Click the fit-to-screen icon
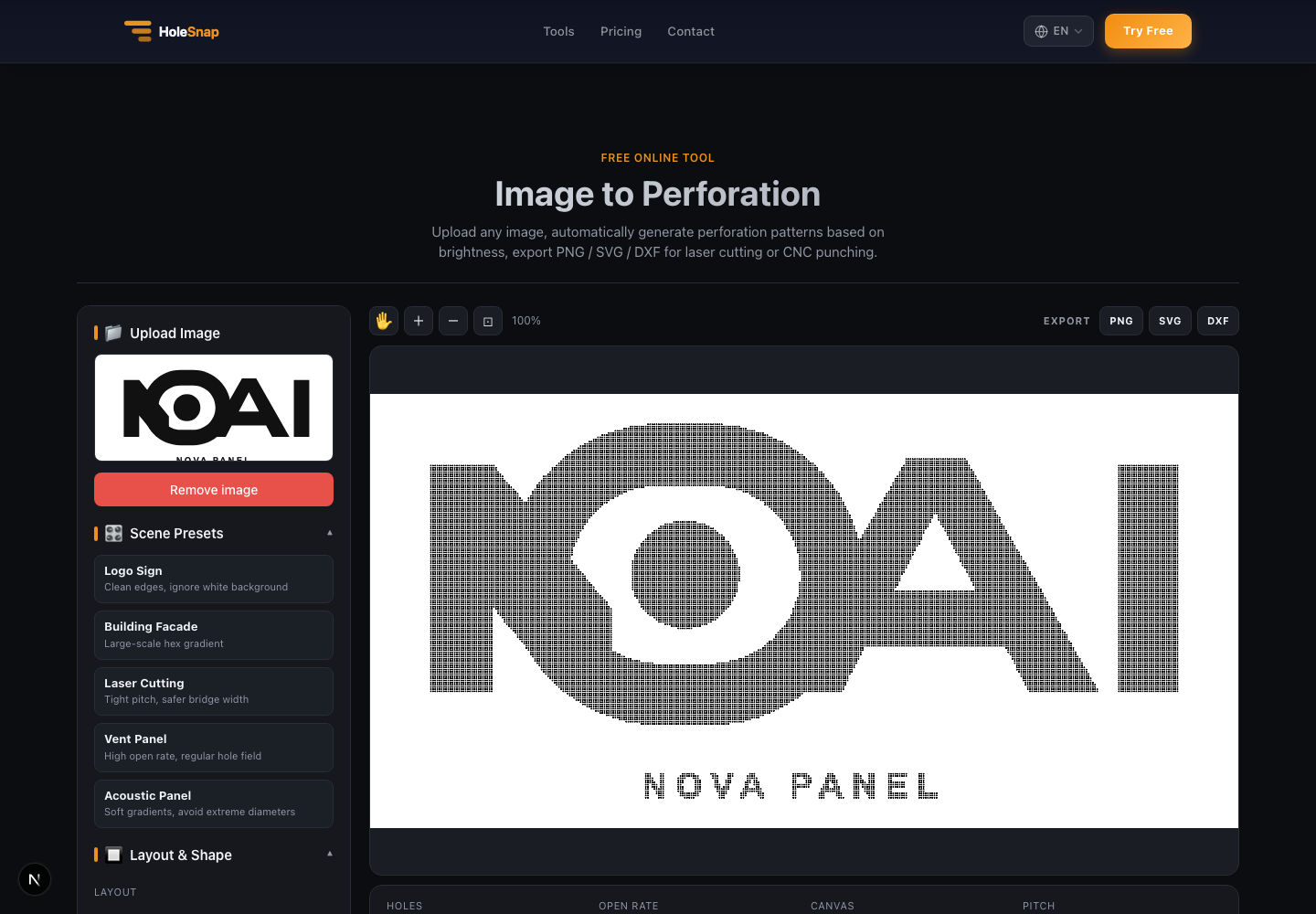The width and height of the screenshot is (1316, 914). [x=488, y=321]
